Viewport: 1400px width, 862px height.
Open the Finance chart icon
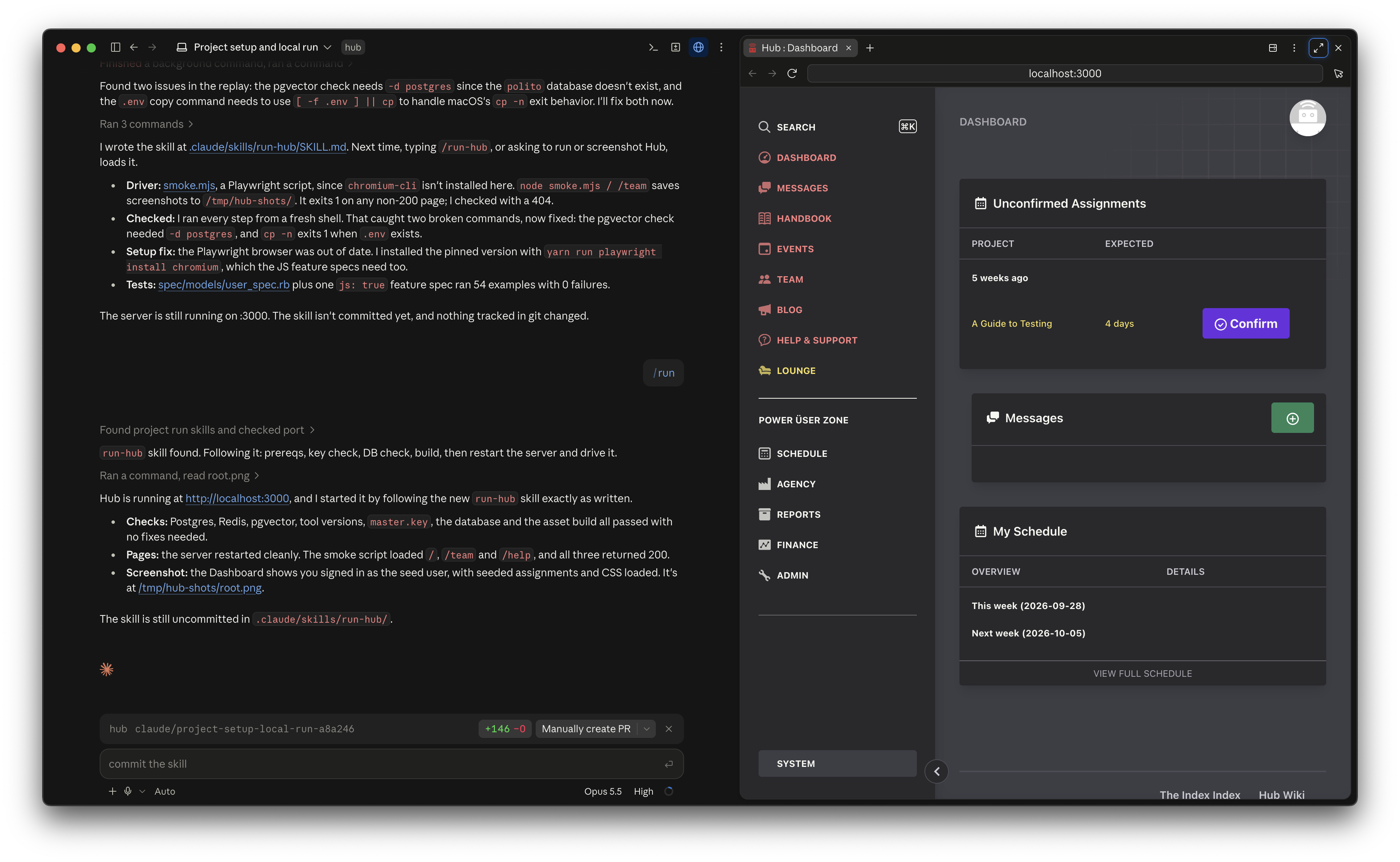click(764, 544)
